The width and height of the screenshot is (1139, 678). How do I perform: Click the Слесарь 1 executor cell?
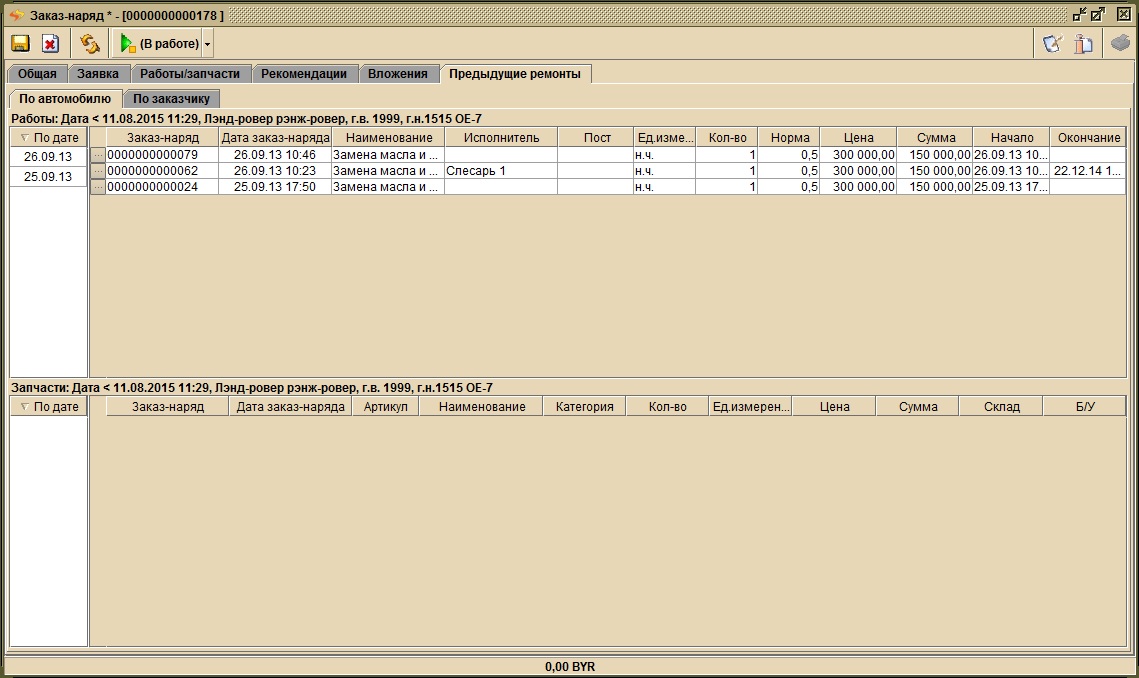click(x=501, y=171)
